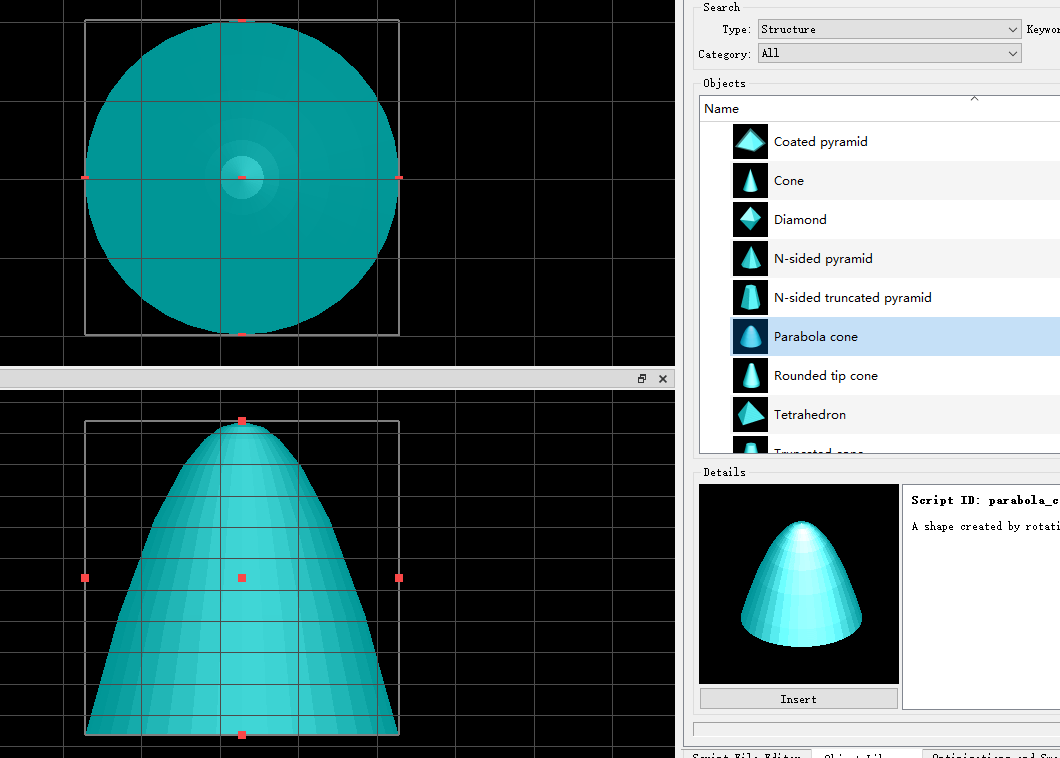Image resolution: width=1060 pixels, height=758 pixels.
Task: Expand the Category dropdown set to All
Action: [x=889, y=54]
